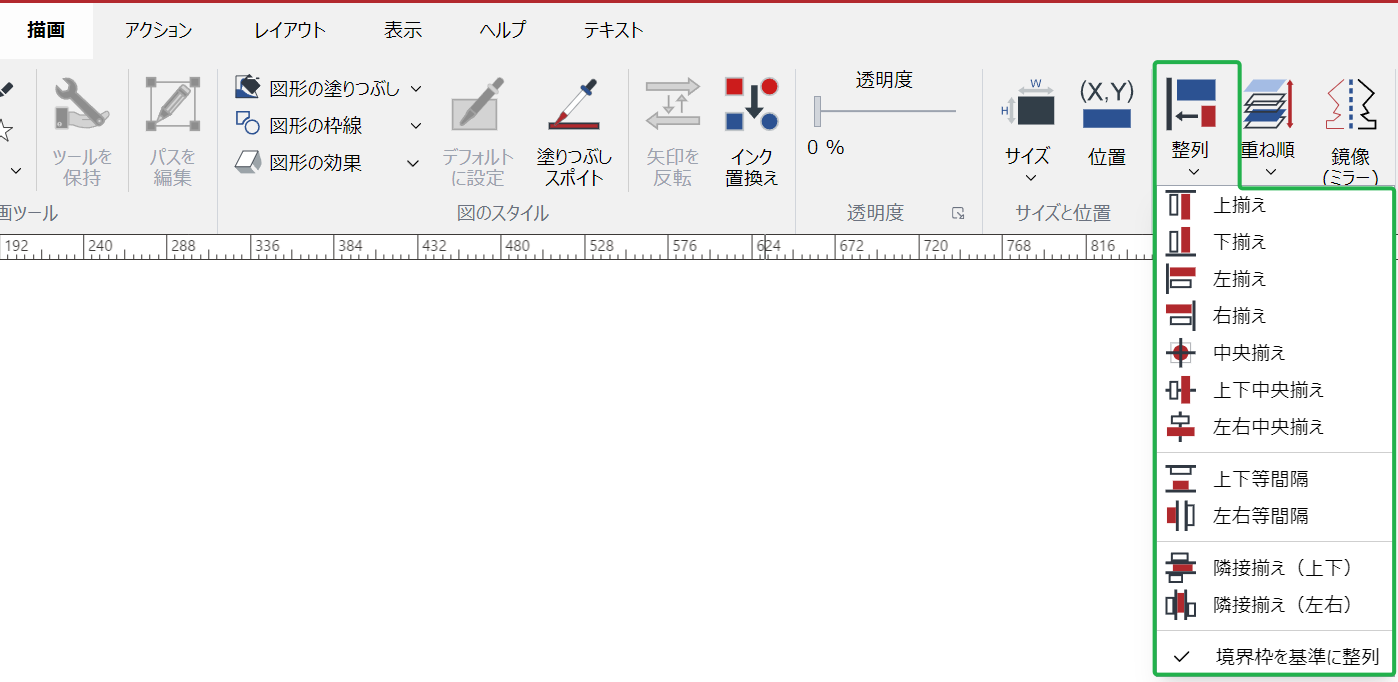Choose 左右中央揃え alignment
The width and height of the screenshot is (1398, 682).
tap(1274, 427)
